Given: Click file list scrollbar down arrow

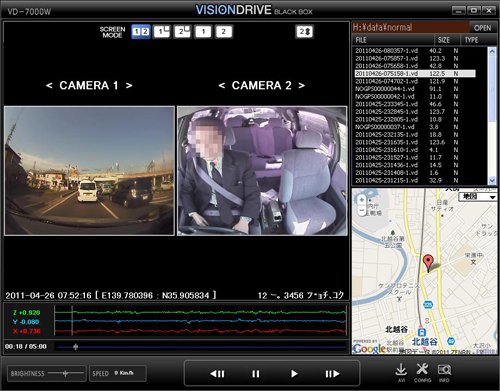Looking at the screenshot, I should 492,180.
